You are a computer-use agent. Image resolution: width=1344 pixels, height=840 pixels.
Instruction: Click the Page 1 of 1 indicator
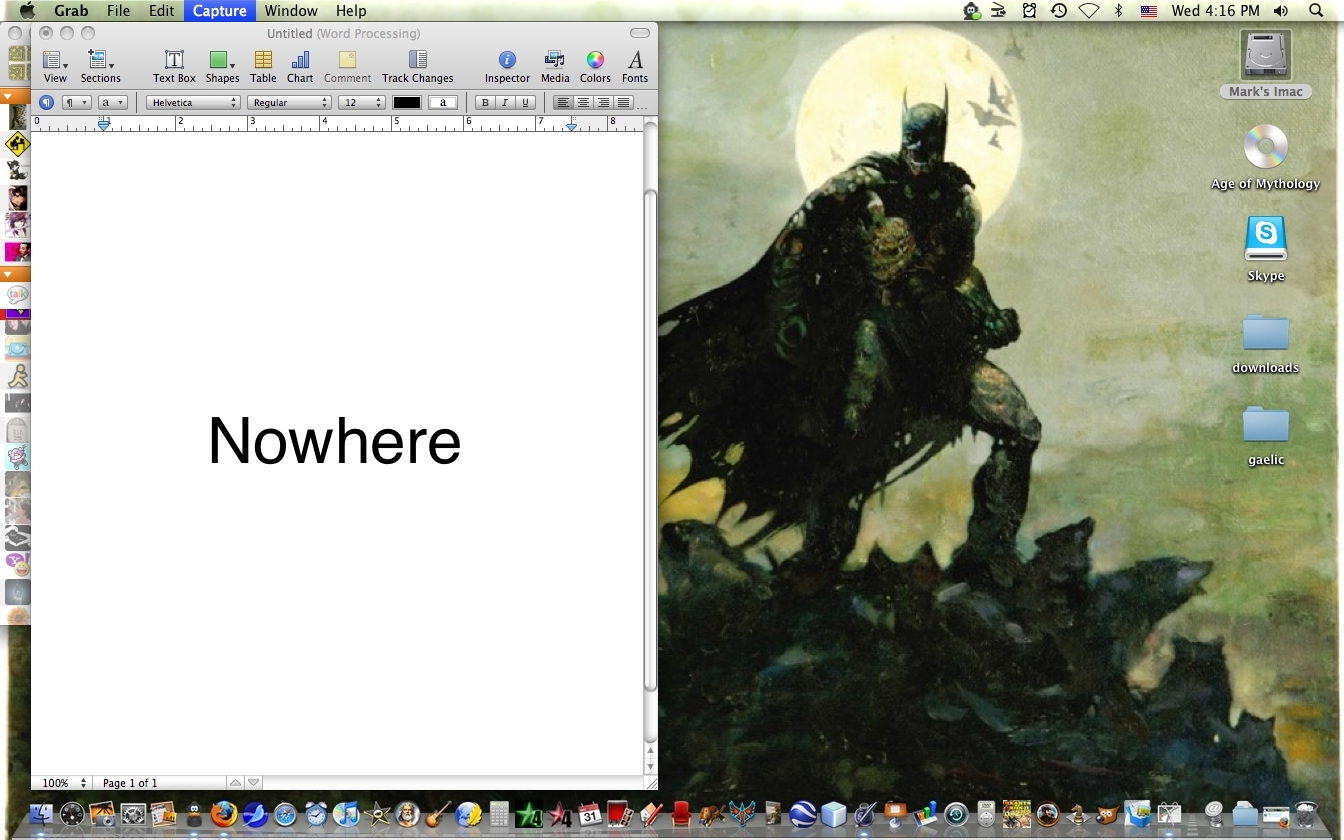coord(130,783)
